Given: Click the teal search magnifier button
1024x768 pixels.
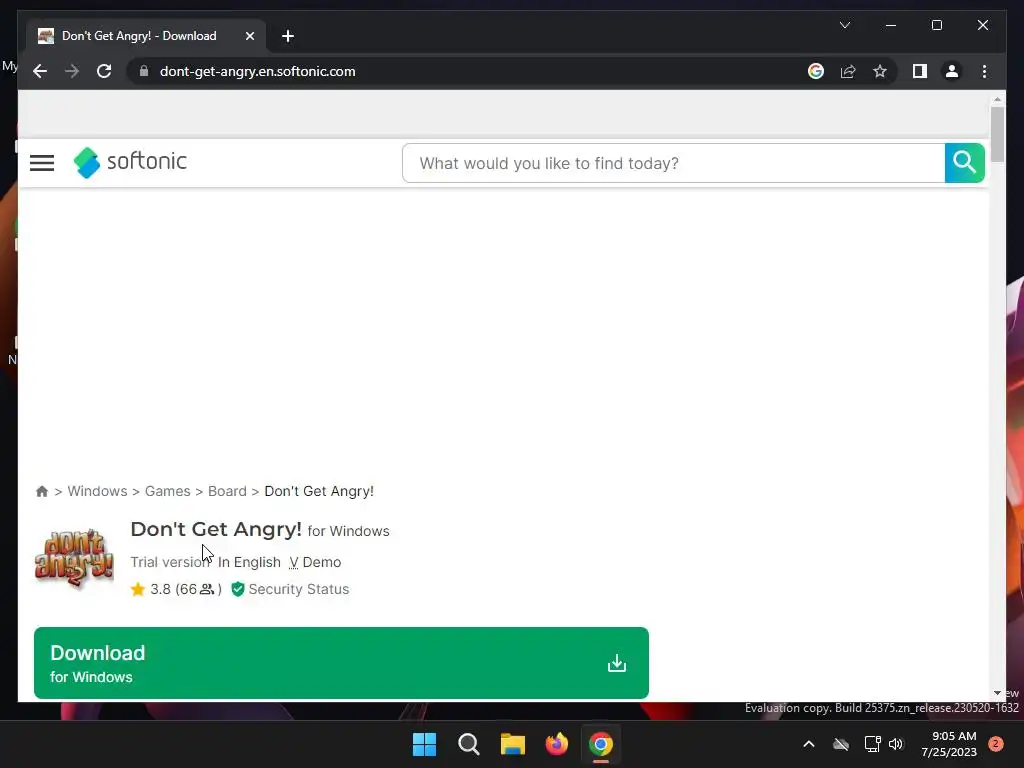Looking at the screenshot, I should 964,163.
